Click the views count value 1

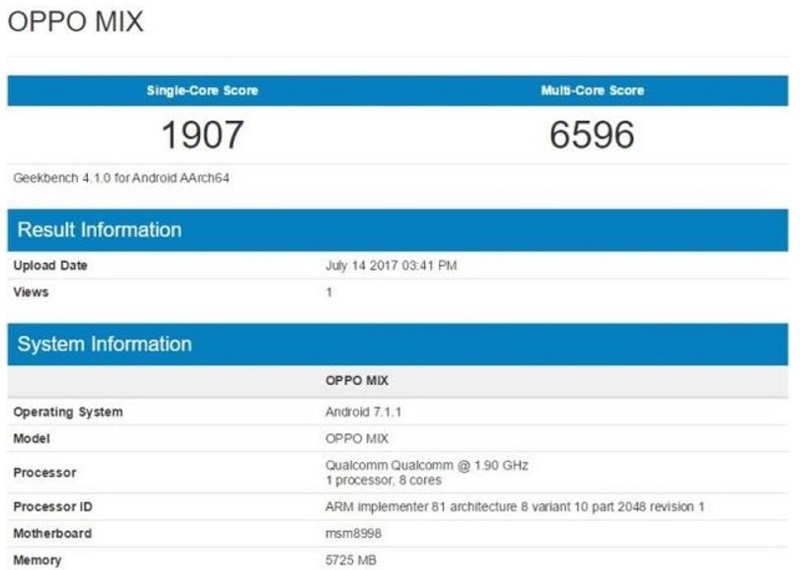[x=329, y=292]
